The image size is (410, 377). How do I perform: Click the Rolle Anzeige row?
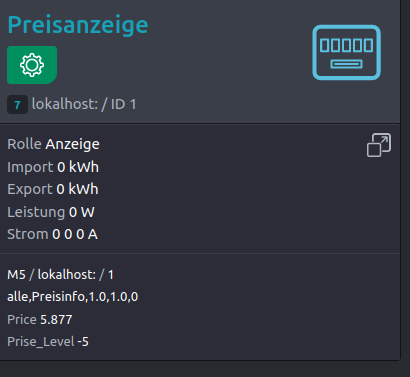(53, 144)
